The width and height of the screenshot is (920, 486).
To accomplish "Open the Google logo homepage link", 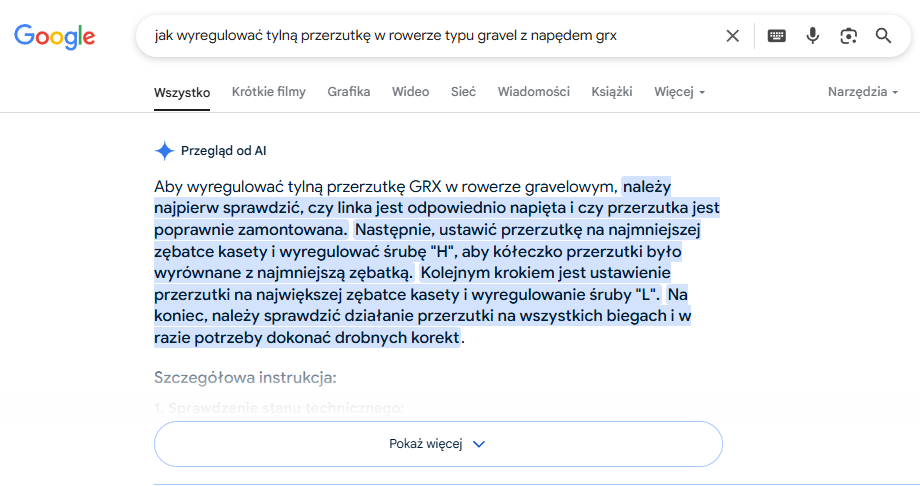I will click(x=55, y=36).
